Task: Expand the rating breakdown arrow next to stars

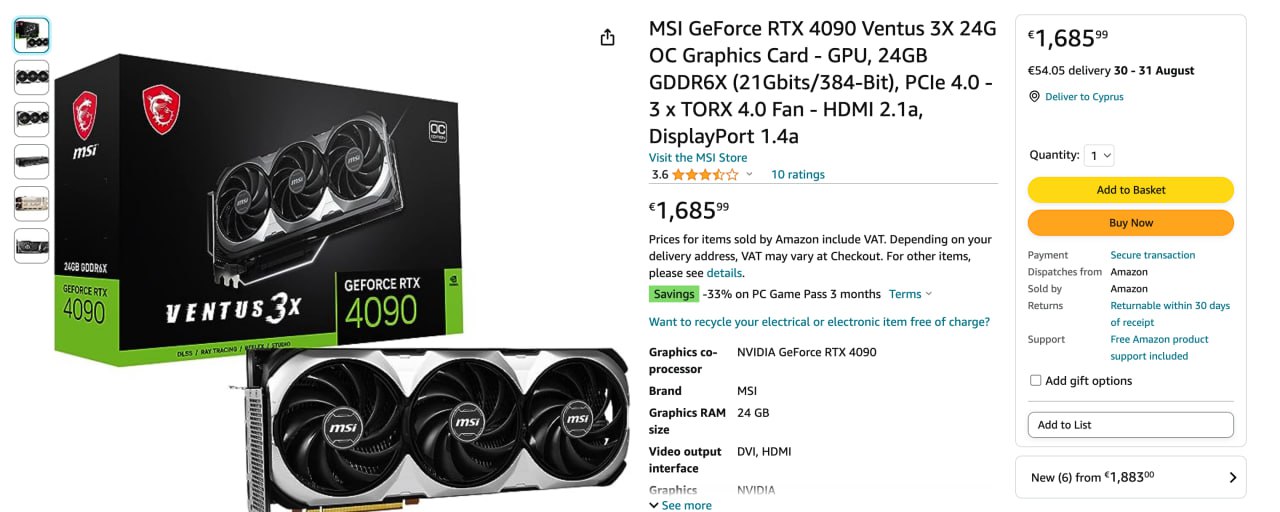Action: point(749,175)
